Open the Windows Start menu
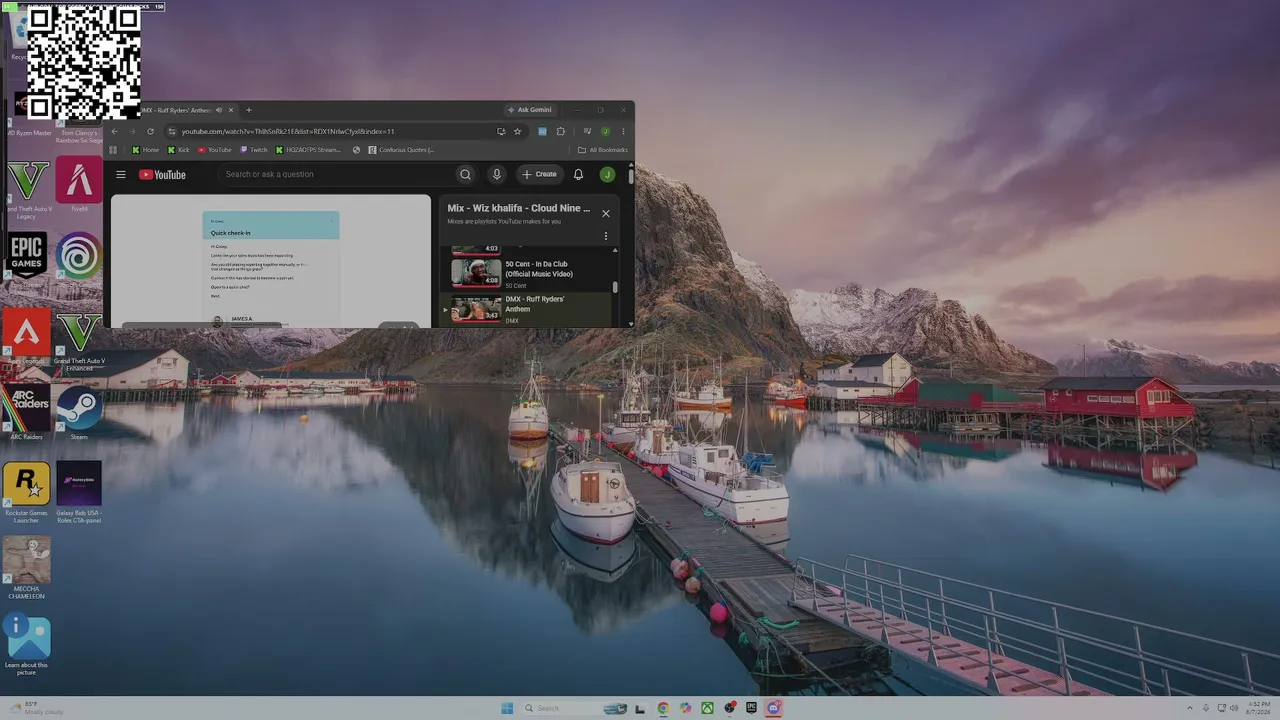The image size is (1280, 720). click(x=507, y=708)
